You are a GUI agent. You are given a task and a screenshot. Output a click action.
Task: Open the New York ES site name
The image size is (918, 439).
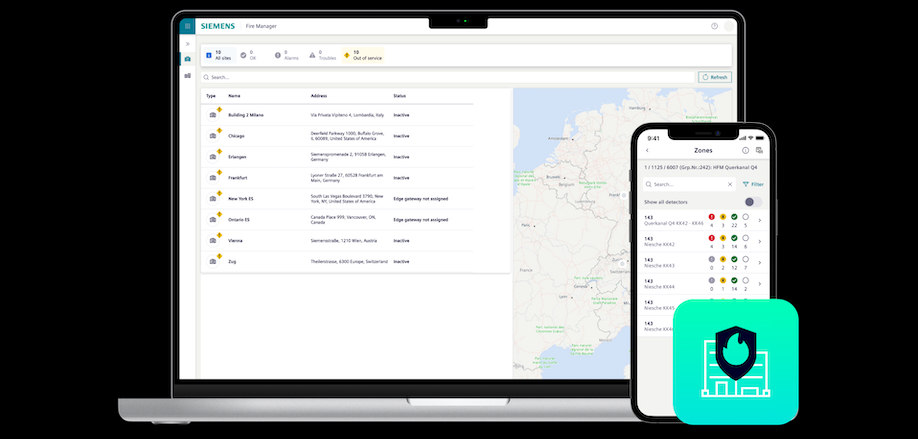pyautogui.click(x=241, y=199)
